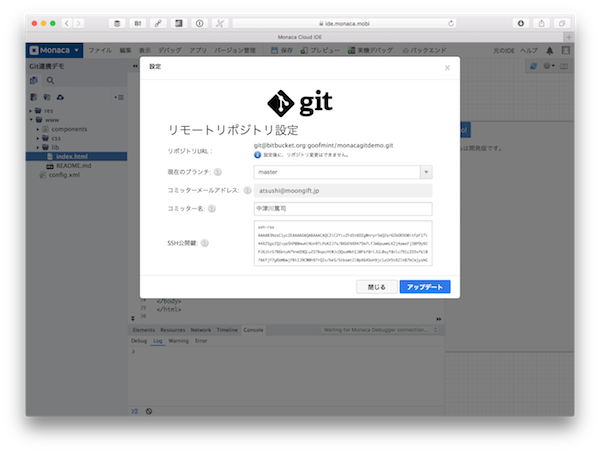Click the ヘルプ menu link

pyautogui.click(x=529, y=51)
